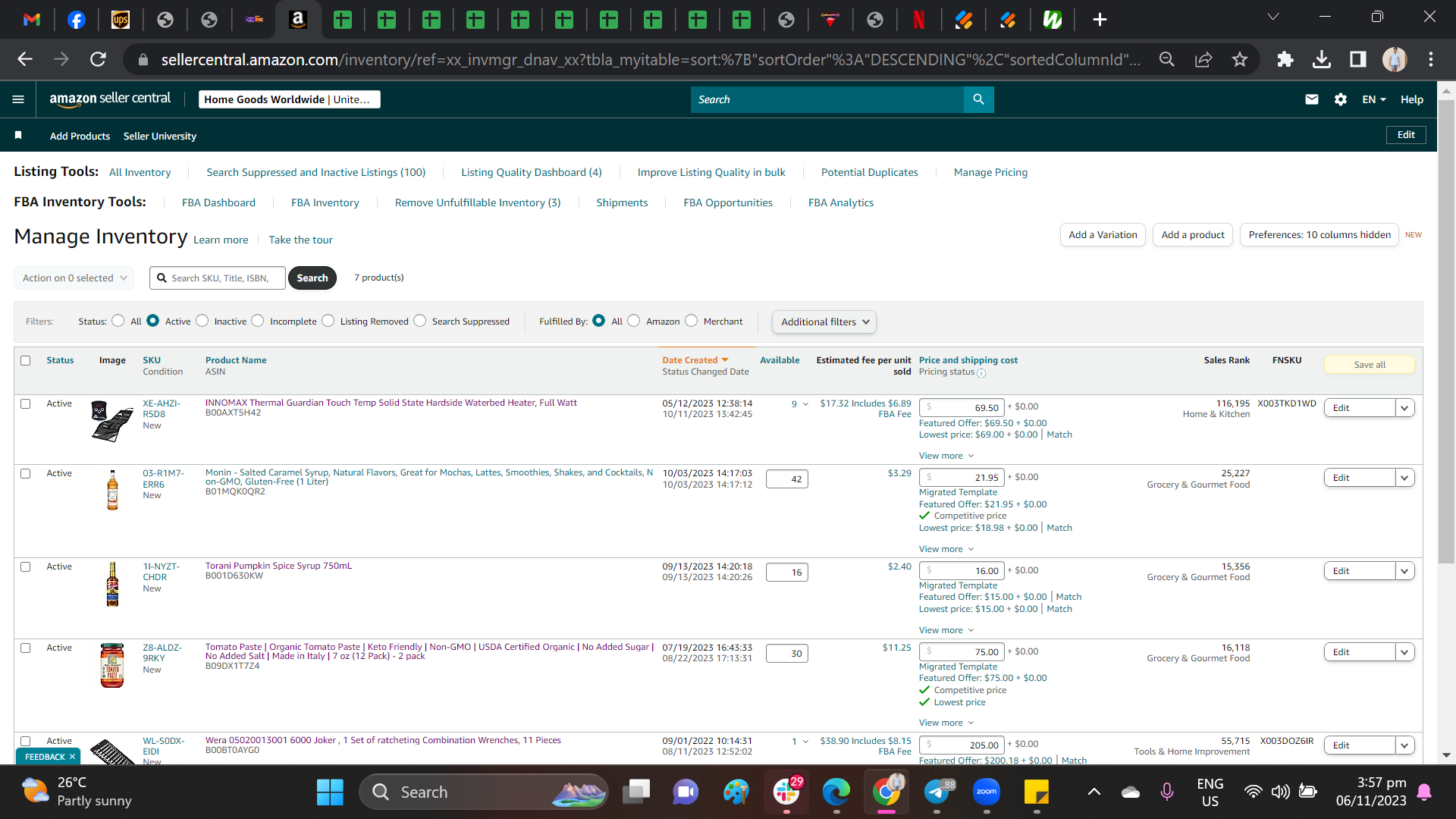The height and width of the screenshot is (819, 1456).
Task: Click the page vertical scrollbar
Action: 1446,334
